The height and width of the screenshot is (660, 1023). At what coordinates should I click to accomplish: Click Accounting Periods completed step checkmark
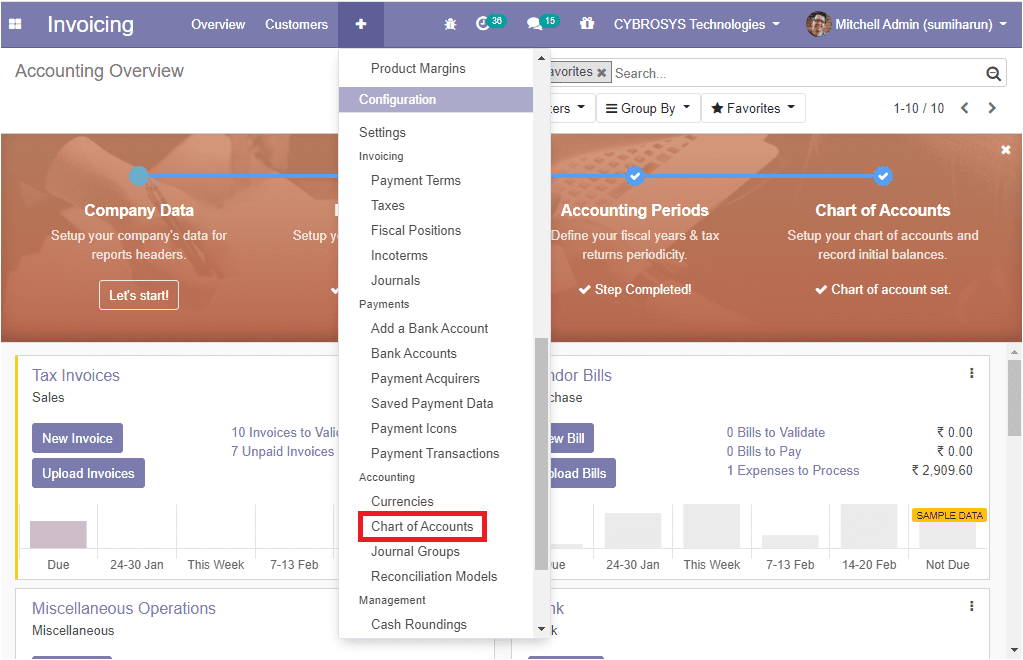click(x=634, y=176)
